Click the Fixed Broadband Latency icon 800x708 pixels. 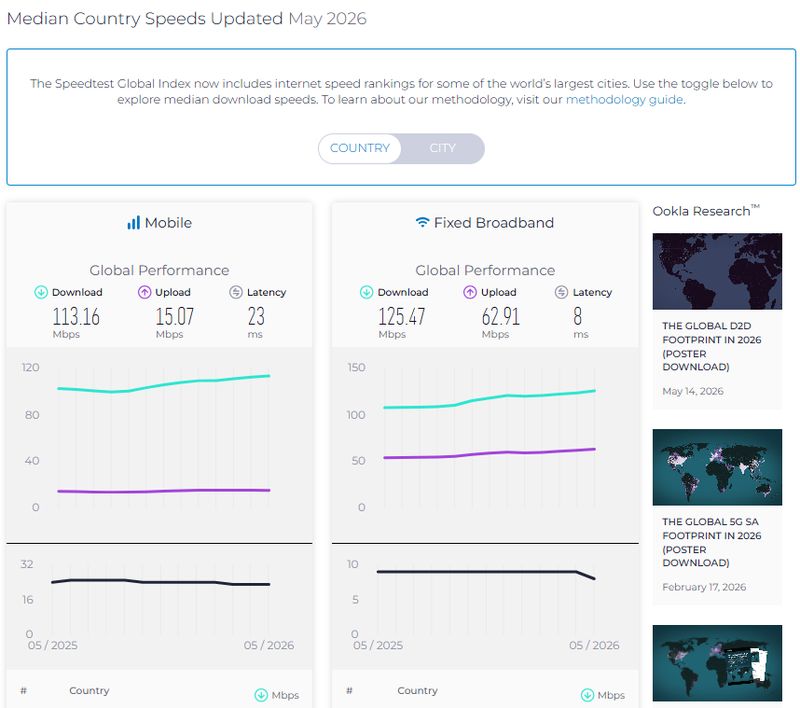561,292
